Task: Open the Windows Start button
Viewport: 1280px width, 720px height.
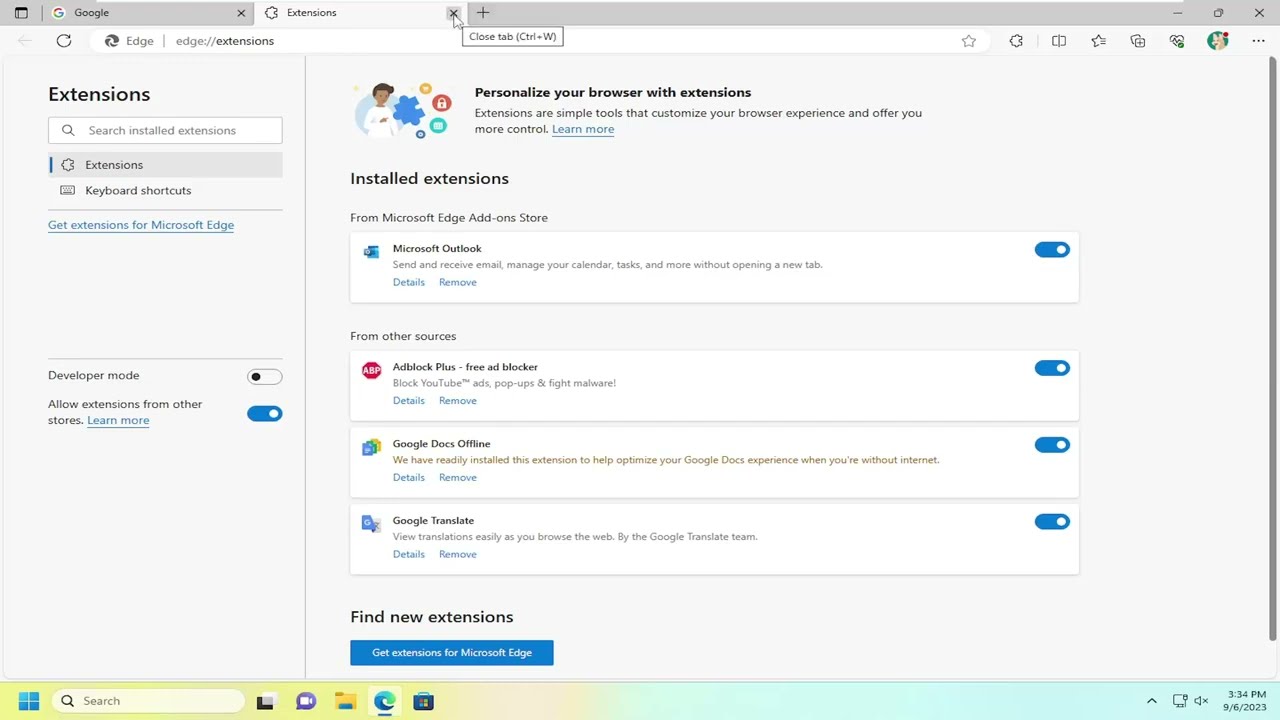Action: (x=28, y=701)
